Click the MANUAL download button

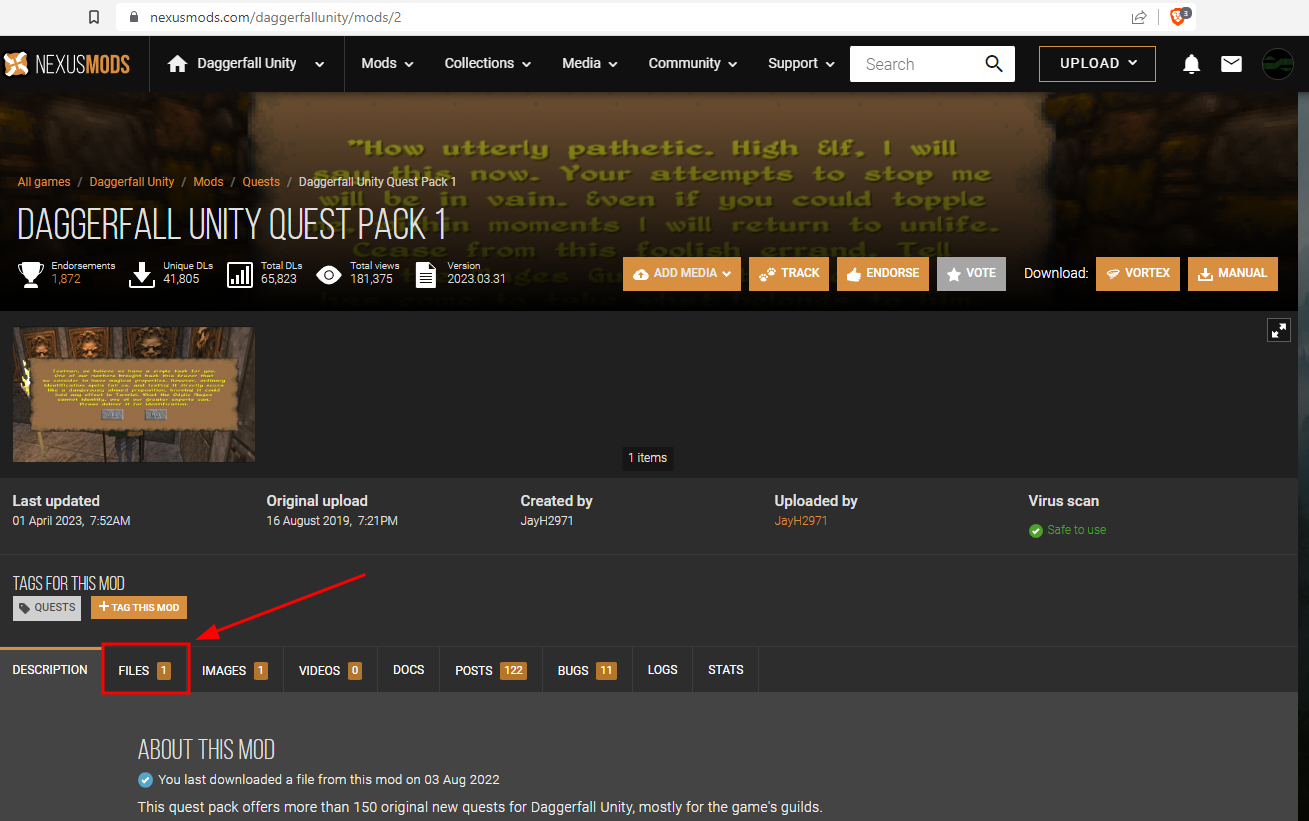pos(1233,273)
